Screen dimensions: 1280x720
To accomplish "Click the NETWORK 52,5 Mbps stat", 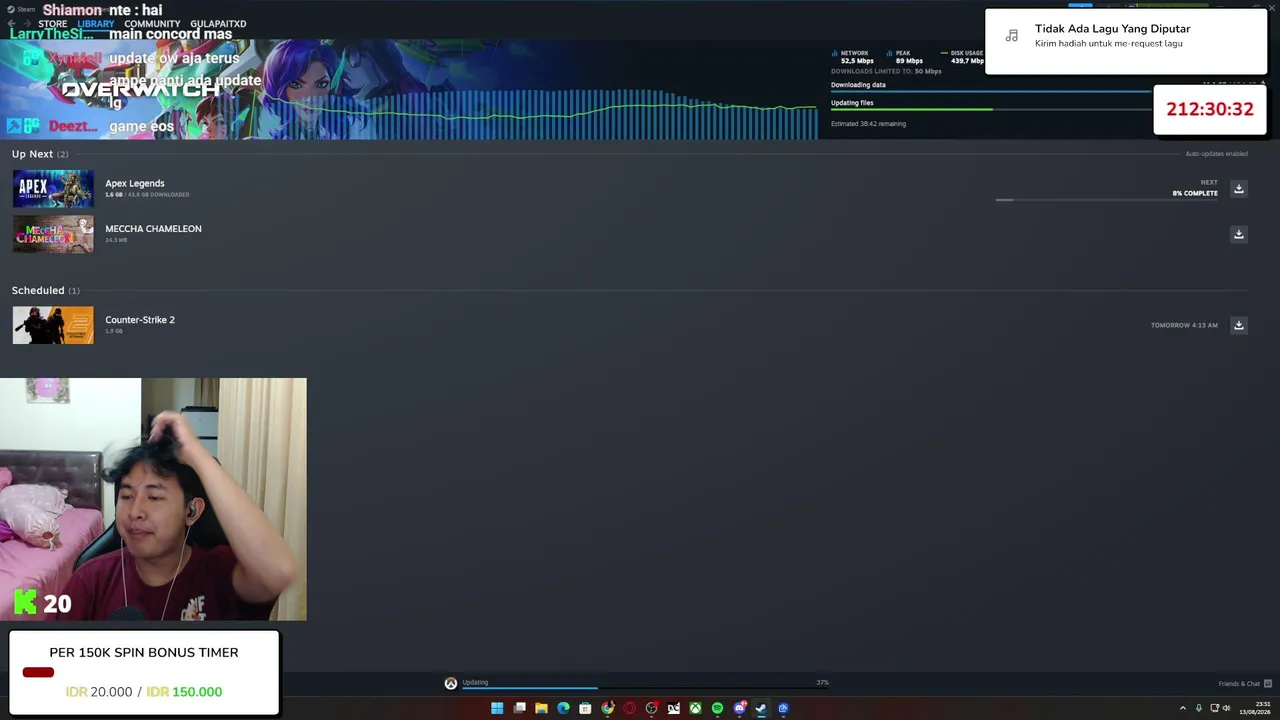I will coord(852,57).
